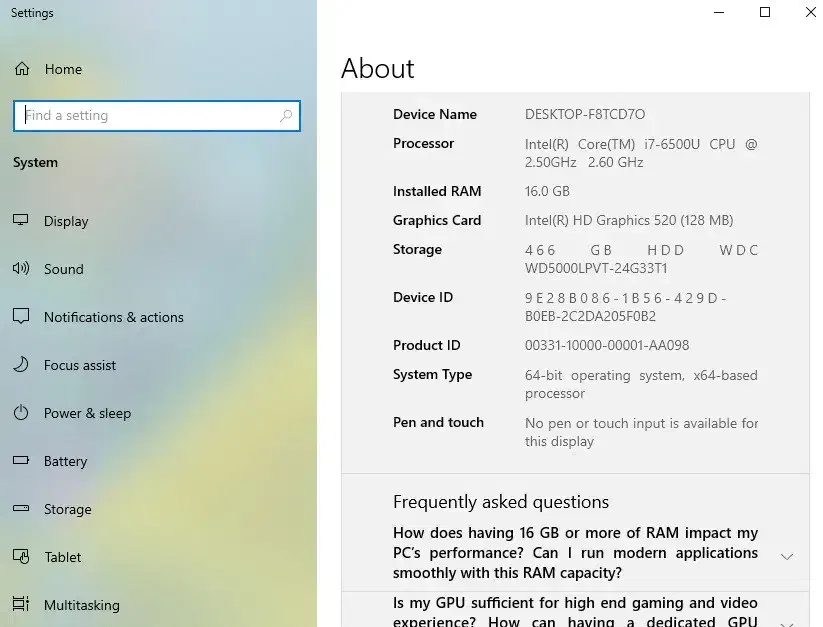This screenshot has height=627, width=823.
Task: Expand the 16 GB RAM question
Action: coord(787,556)
